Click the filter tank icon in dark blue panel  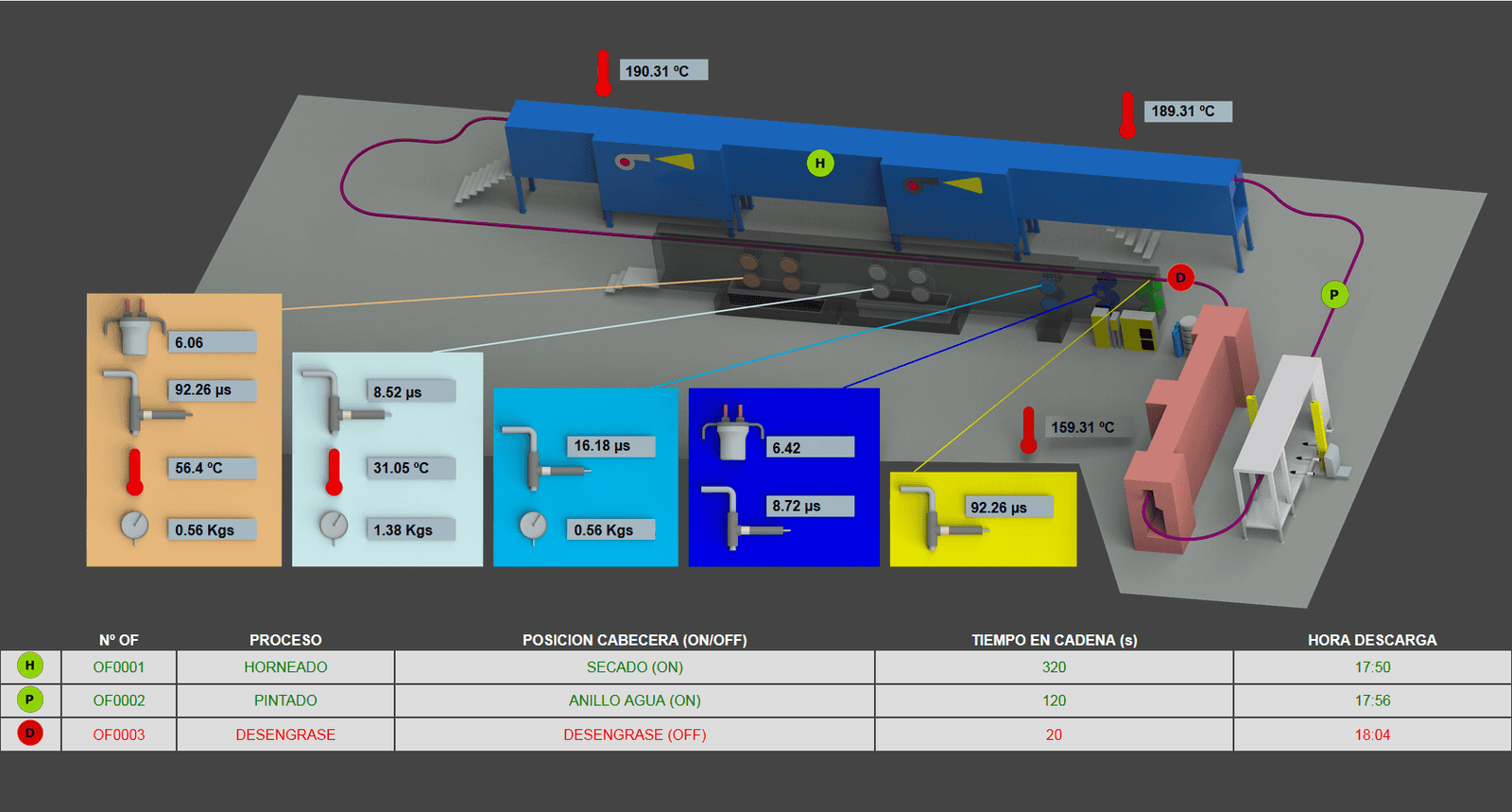732,435
